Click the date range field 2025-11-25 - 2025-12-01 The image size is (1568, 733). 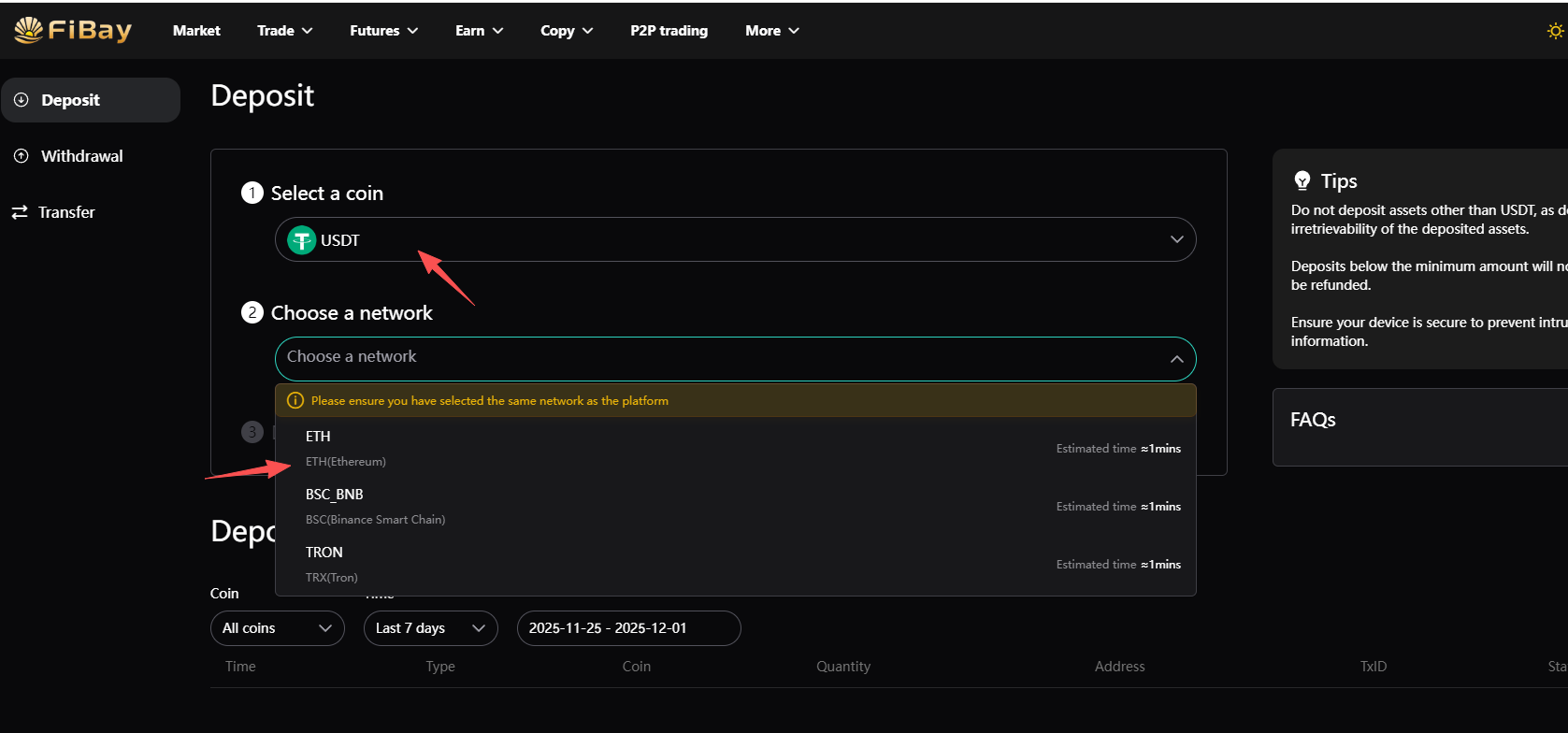coord(628,628)
